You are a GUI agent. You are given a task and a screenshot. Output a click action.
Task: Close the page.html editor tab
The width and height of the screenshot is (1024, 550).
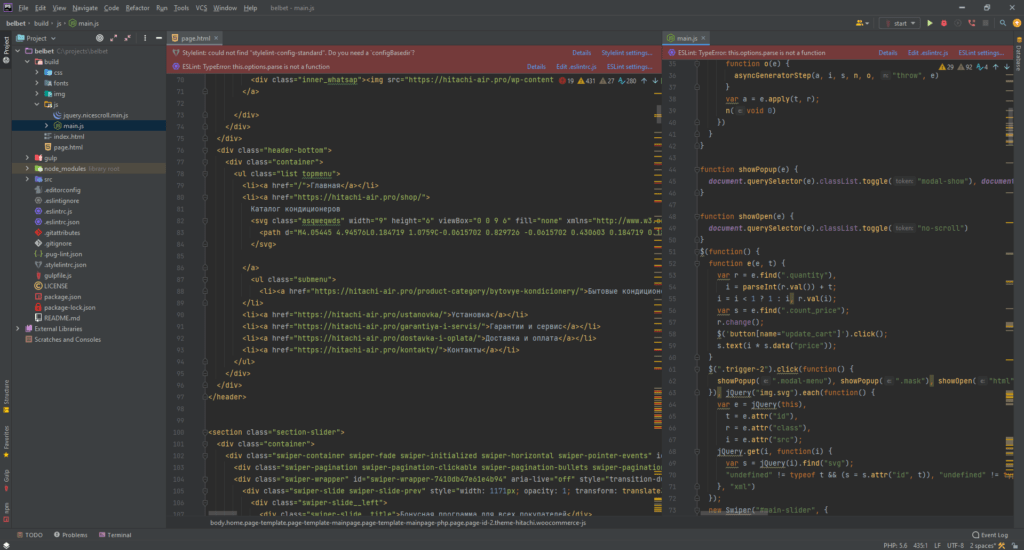tap(217, 38)
